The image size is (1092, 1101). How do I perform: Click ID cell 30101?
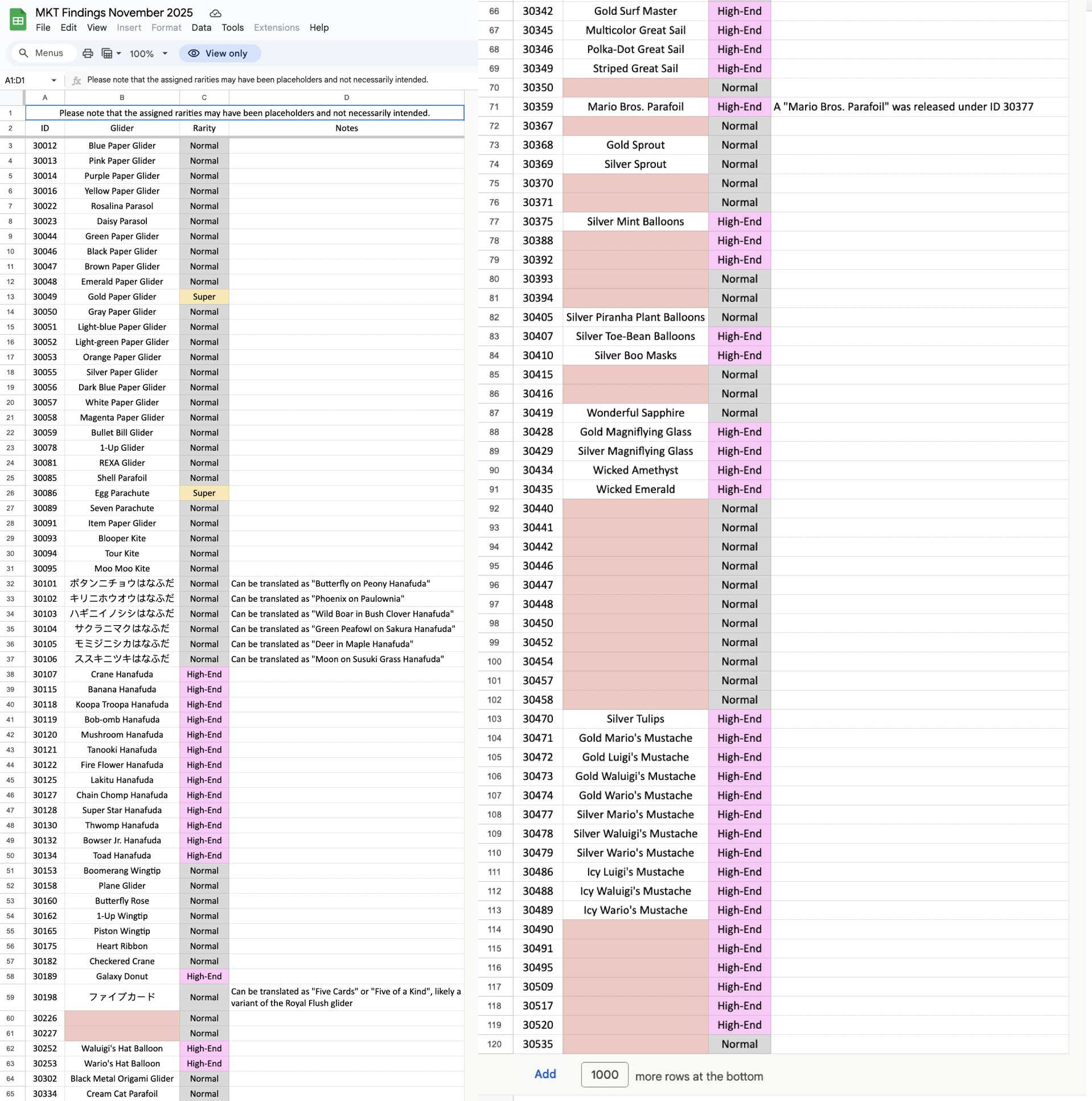(x=45, y=584)
